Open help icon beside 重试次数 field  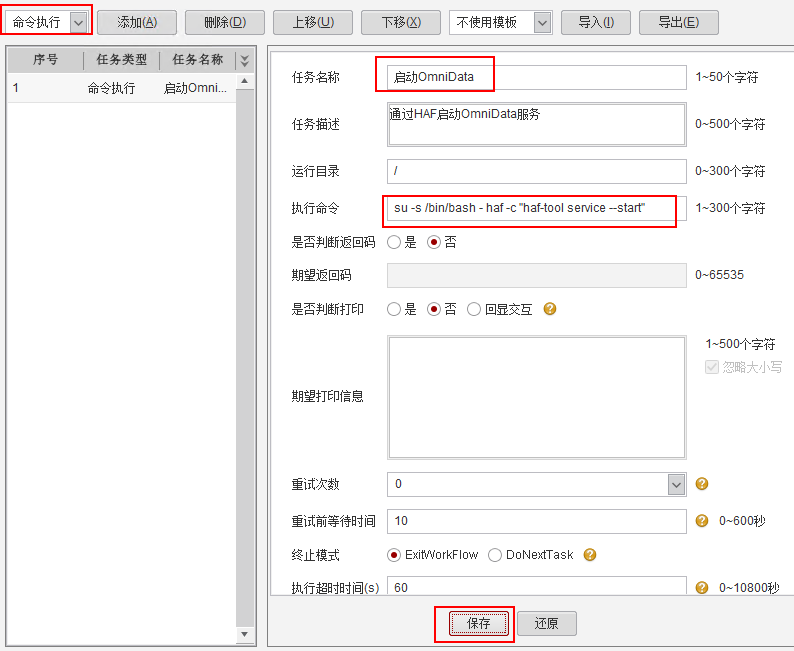pyautogui.click(x=701, y=484)
